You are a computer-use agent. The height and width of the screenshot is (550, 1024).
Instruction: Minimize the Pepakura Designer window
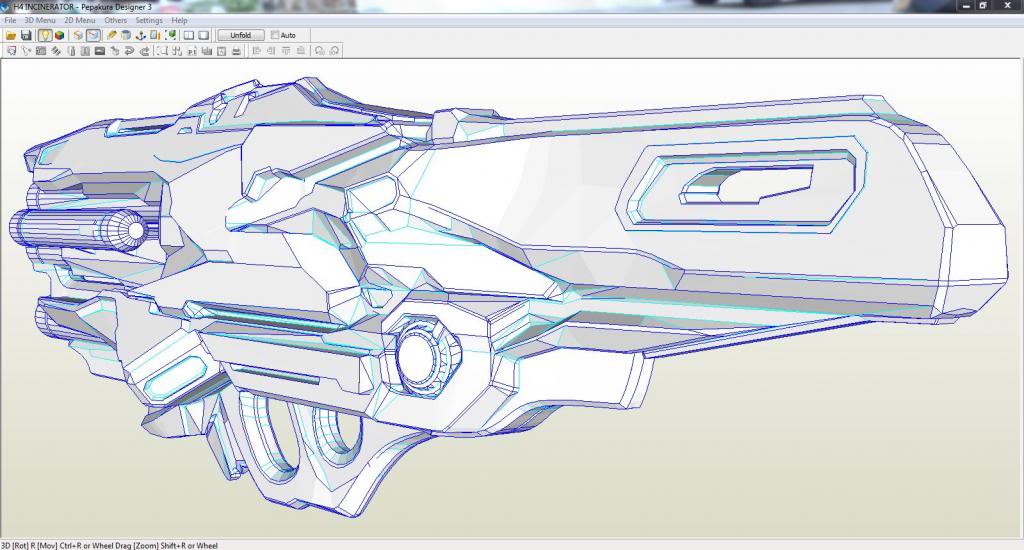click(x=967, y=5)
